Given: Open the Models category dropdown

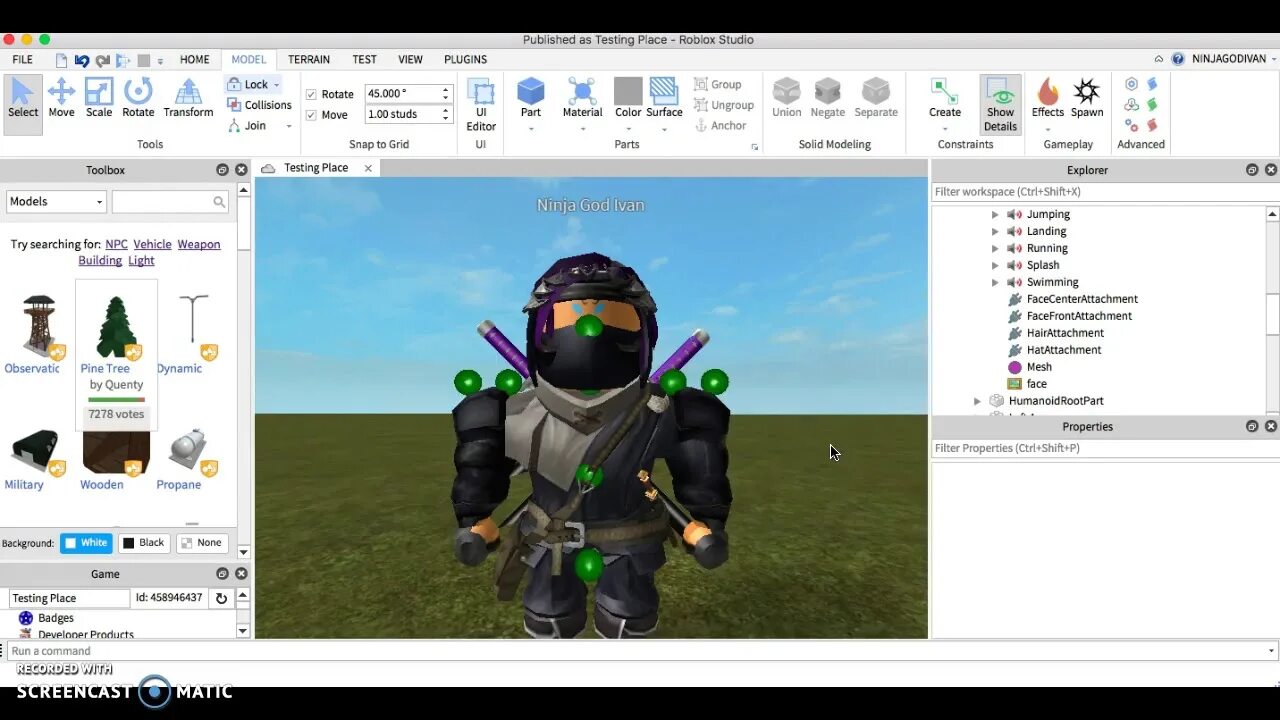Looking at the screenshot, I should click(56, 202).
